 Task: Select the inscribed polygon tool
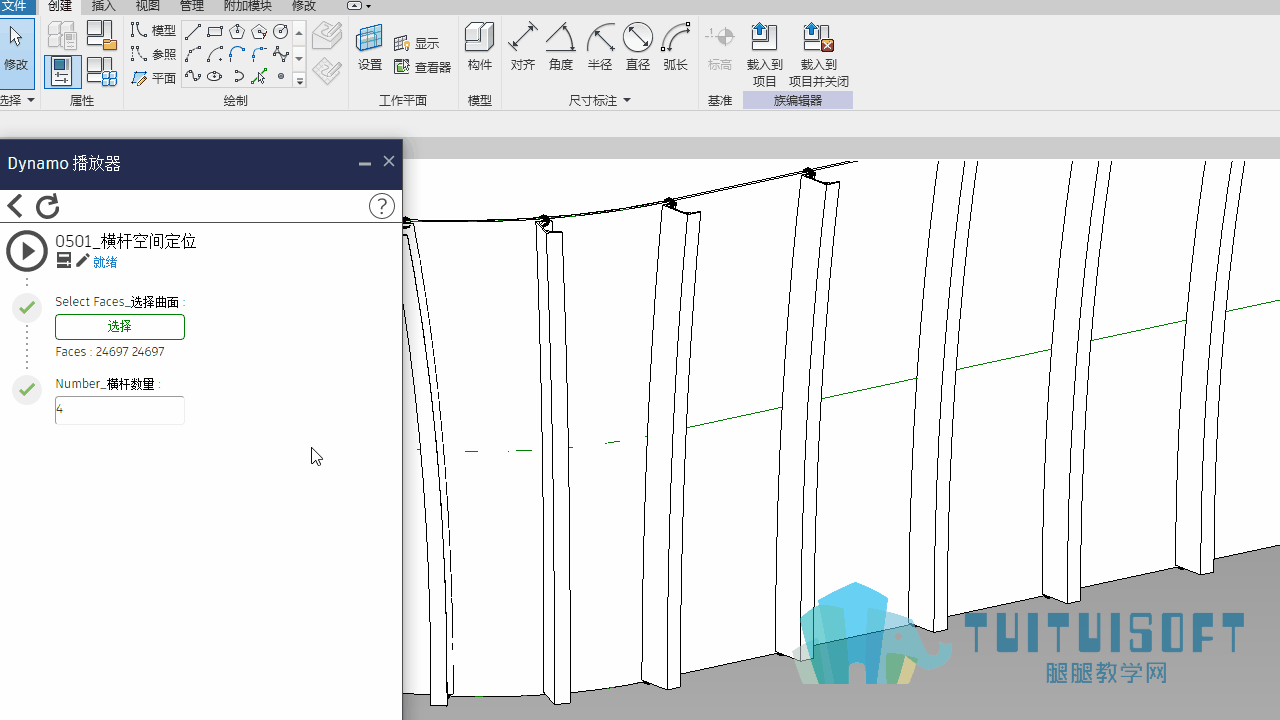pos(237,32)
